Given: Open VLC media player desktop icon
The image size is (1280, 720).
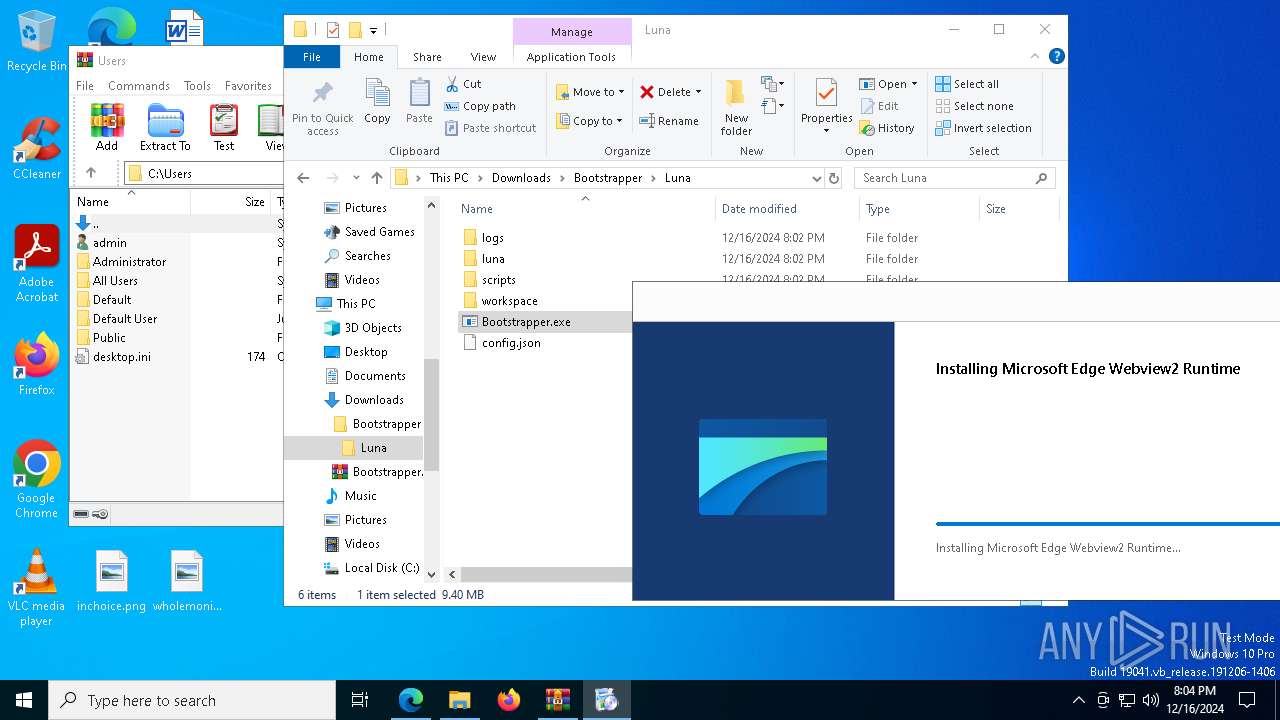Looking at the screenshot, I should [x=36, y=587].
